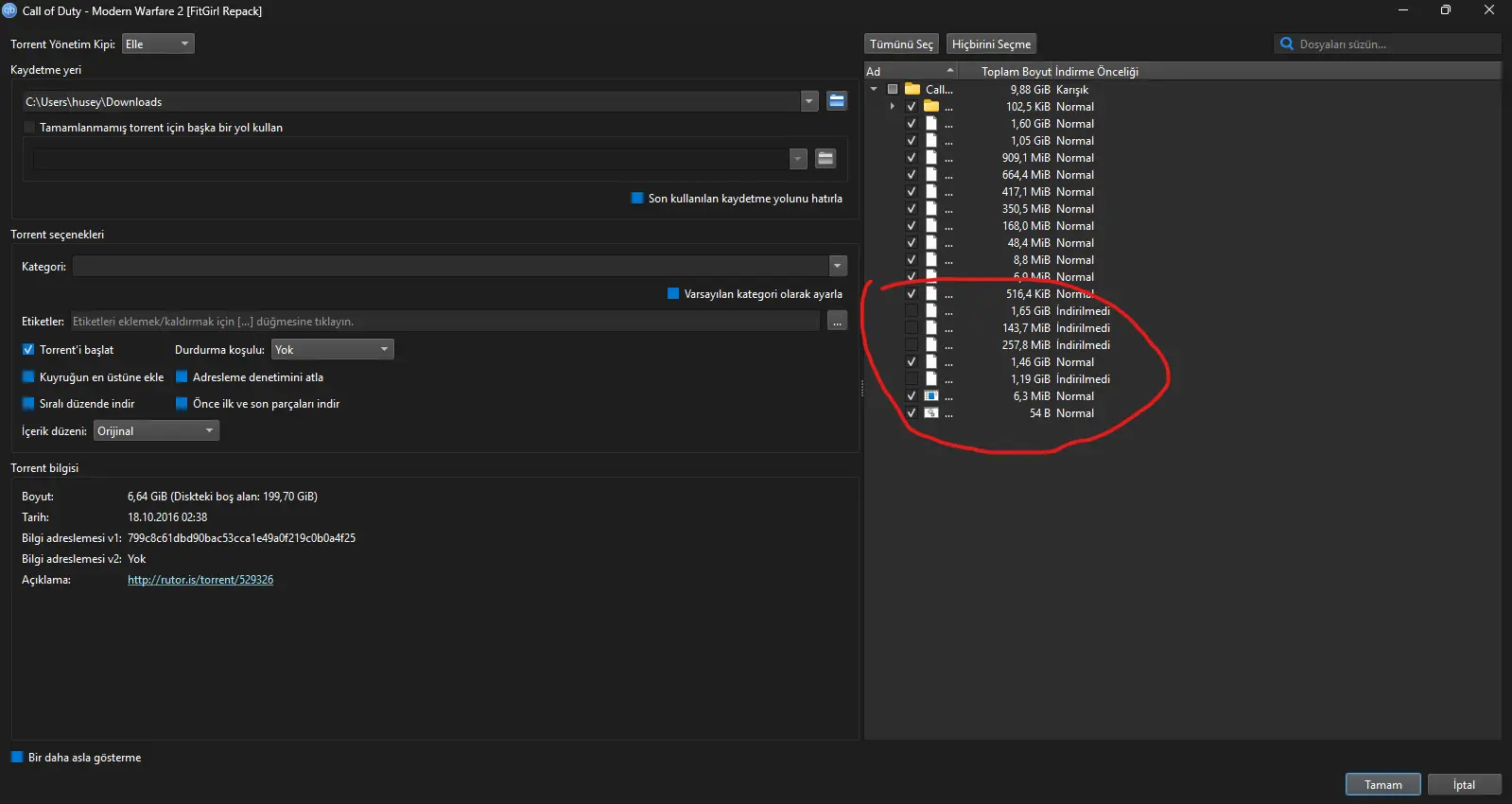Click the 'Dosyaları süzün...' filter field
Image resolution: width=1512 pixels, height=804 pixels.
(1387, 44)
